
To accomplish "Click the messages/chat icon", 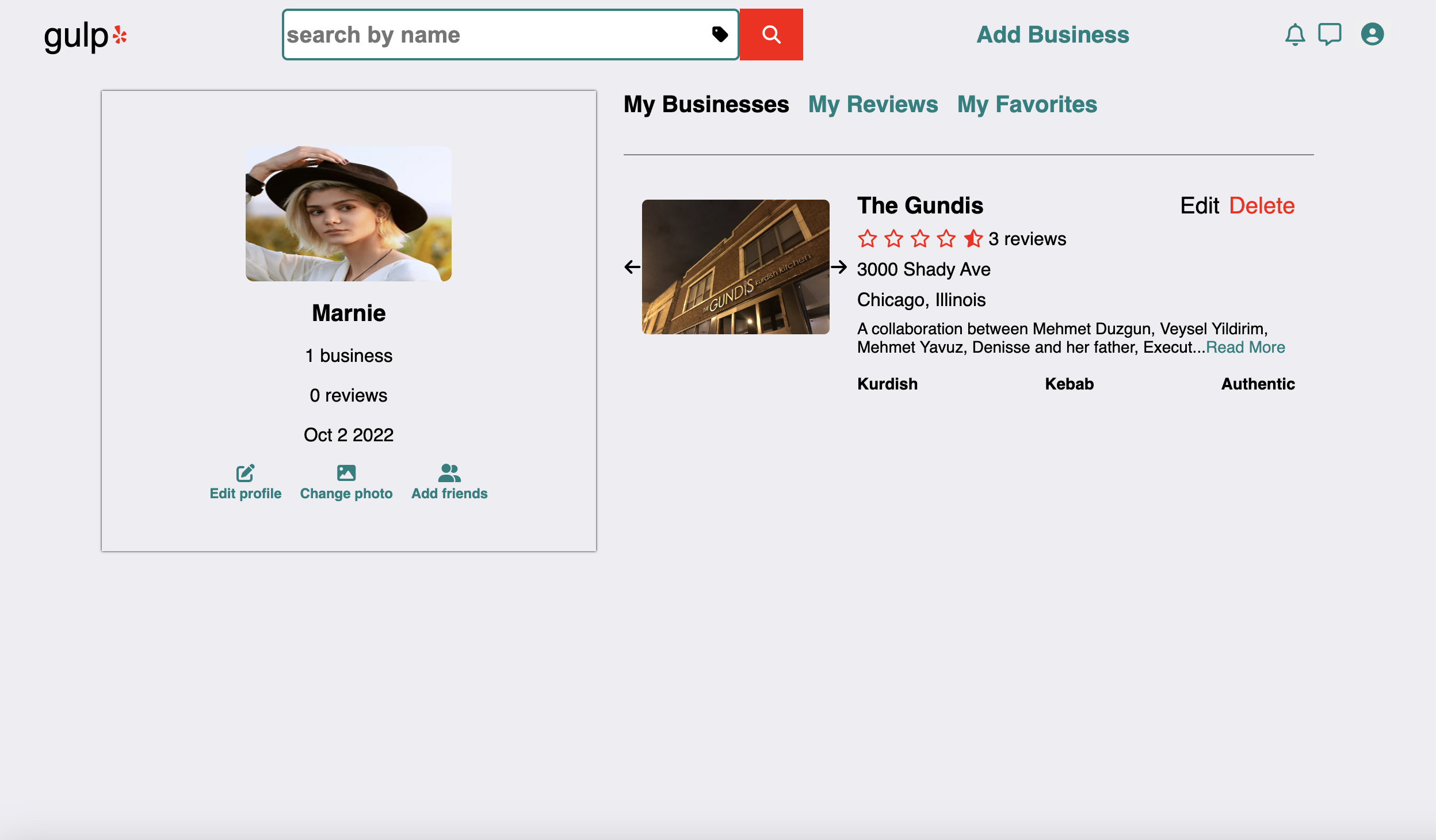I will pos(1330,35).
